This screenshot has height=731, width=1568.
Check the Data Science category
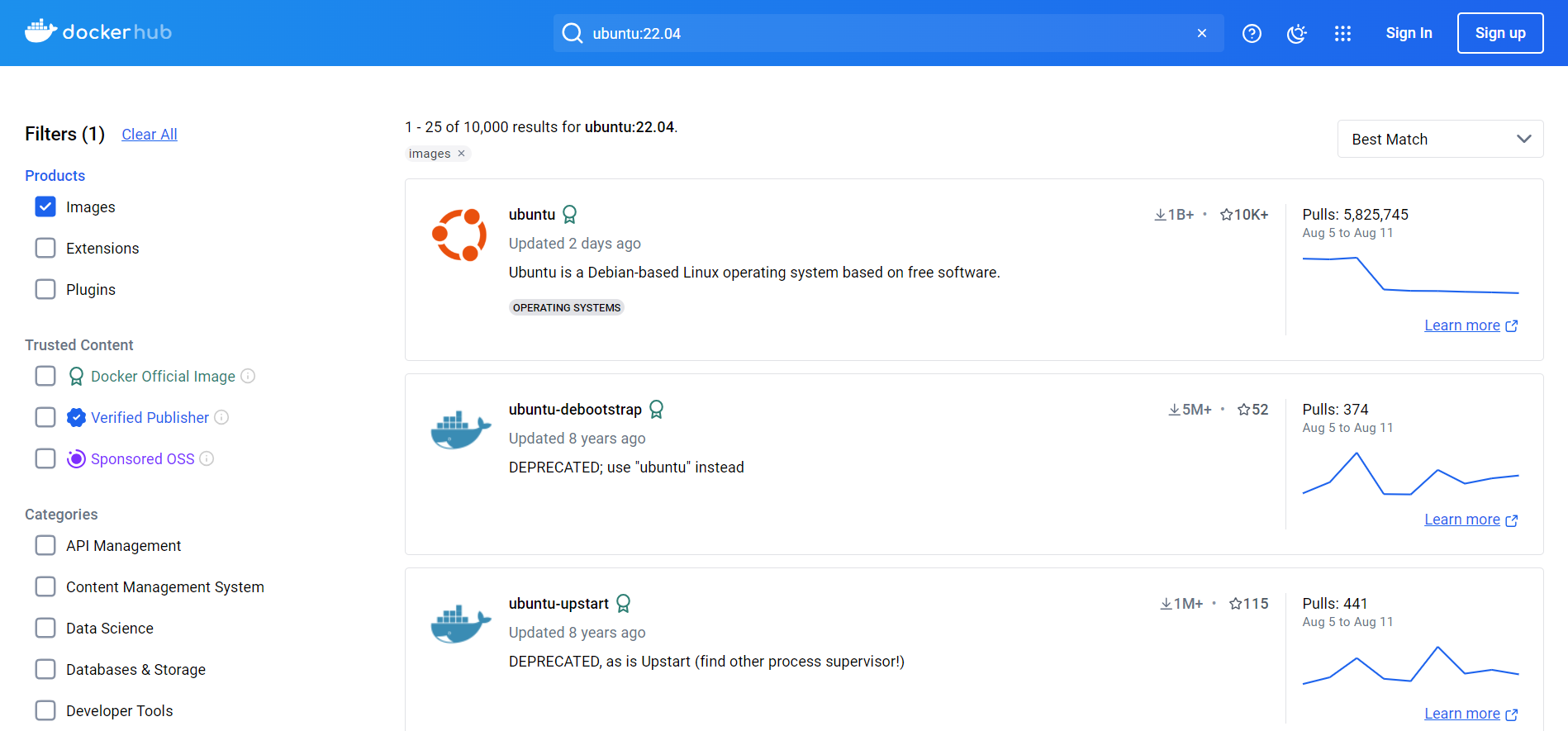pyautogui.click(x=45, y=628)
